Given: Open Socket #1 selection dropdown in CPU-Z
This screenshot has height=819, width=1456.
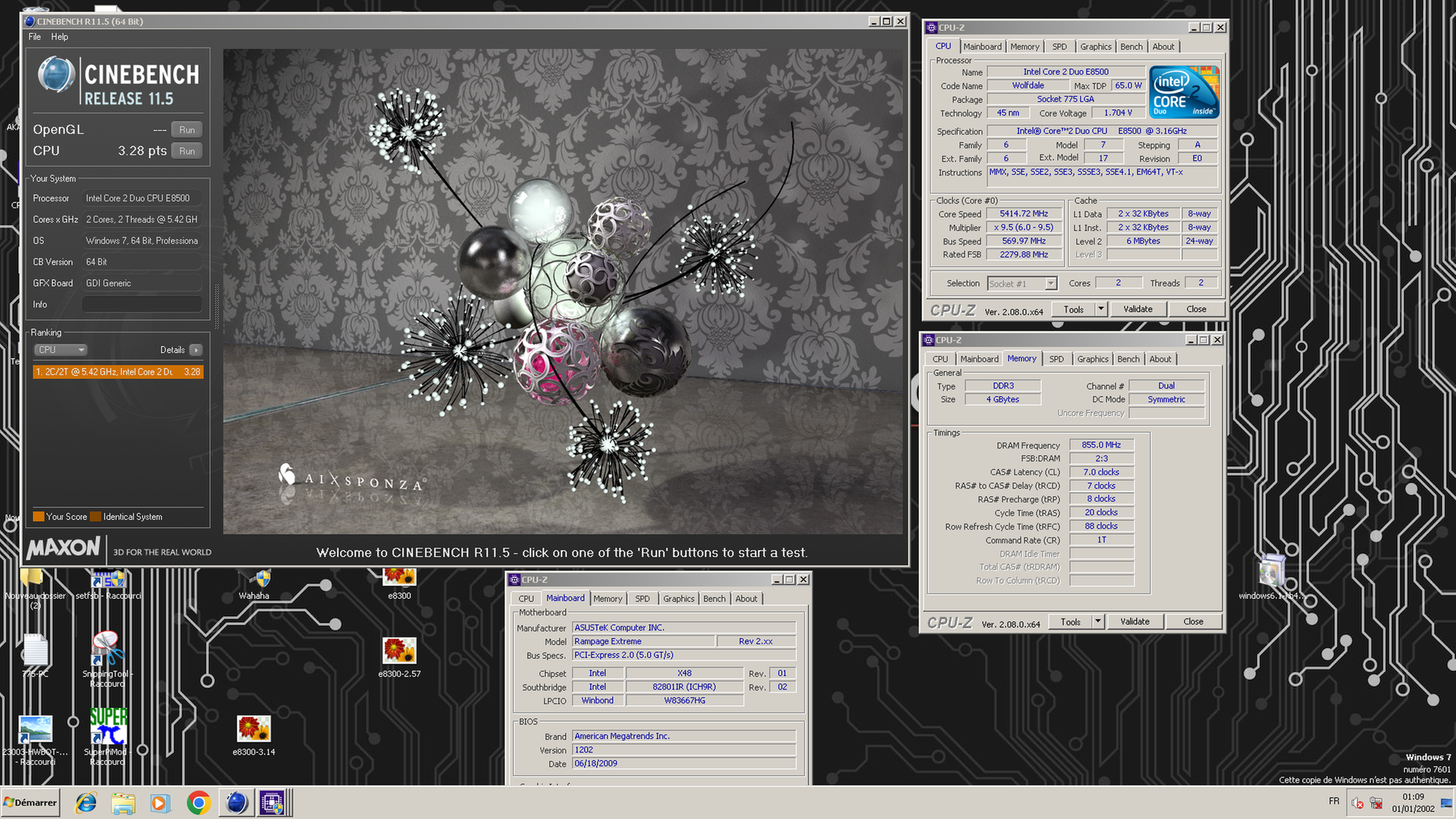Looking at the screenshot, I should click(x=1022, y=284).
